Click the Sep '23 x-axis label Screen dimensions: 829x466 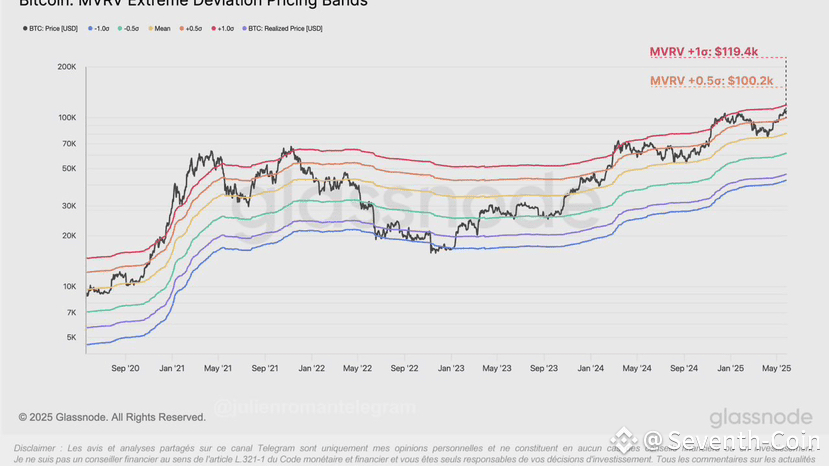(544, 368)
